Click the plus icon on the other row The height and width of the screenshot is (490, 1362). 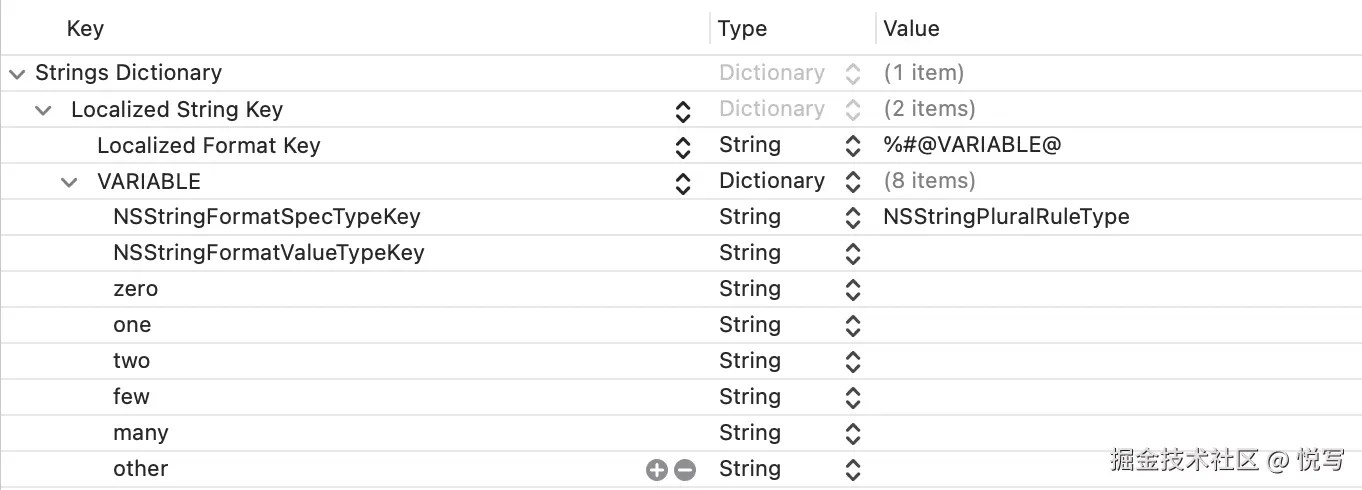tap(657, 469)
